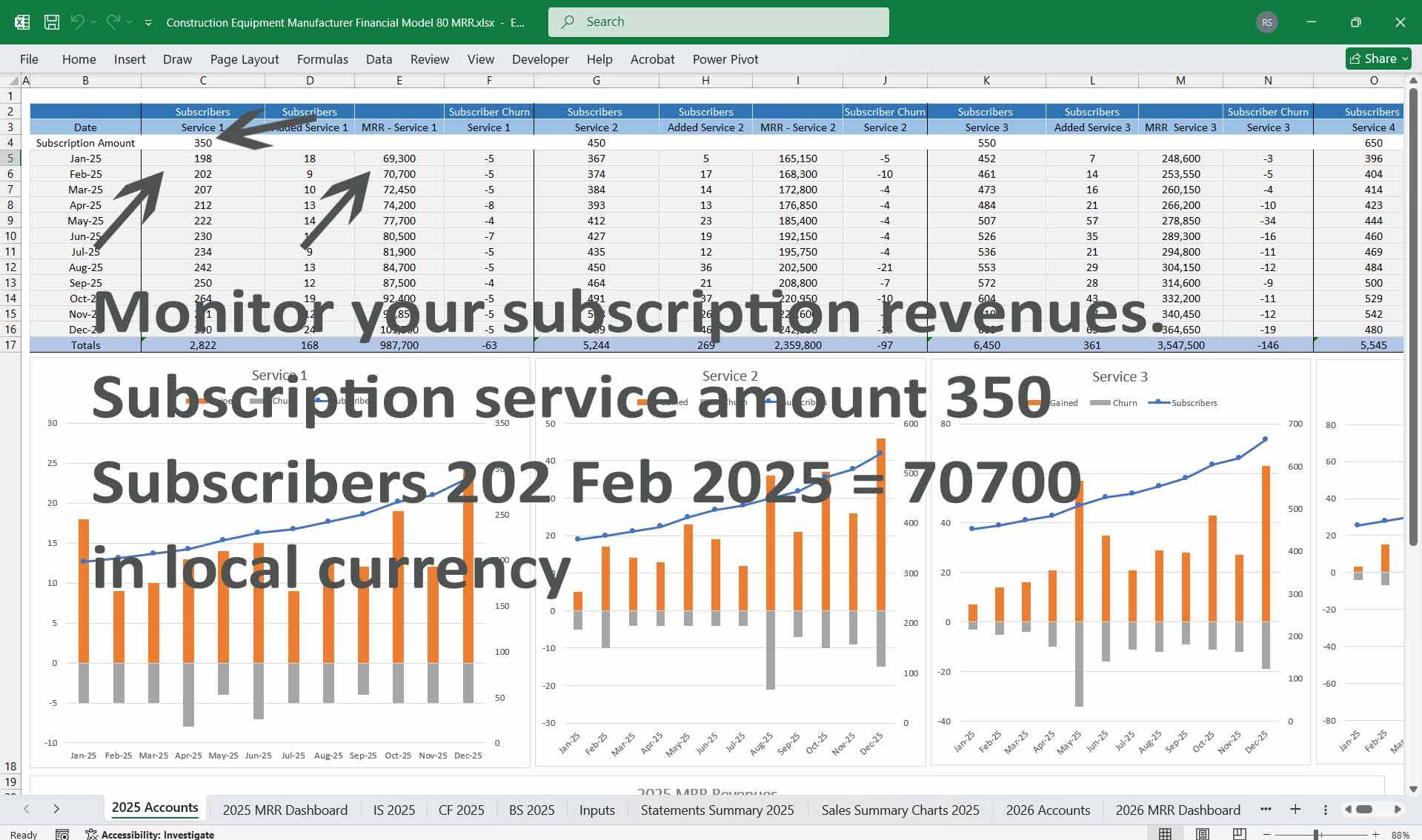Click Accessibility: Investigate in status bar
1422x840 pixels.
[150, 834]
